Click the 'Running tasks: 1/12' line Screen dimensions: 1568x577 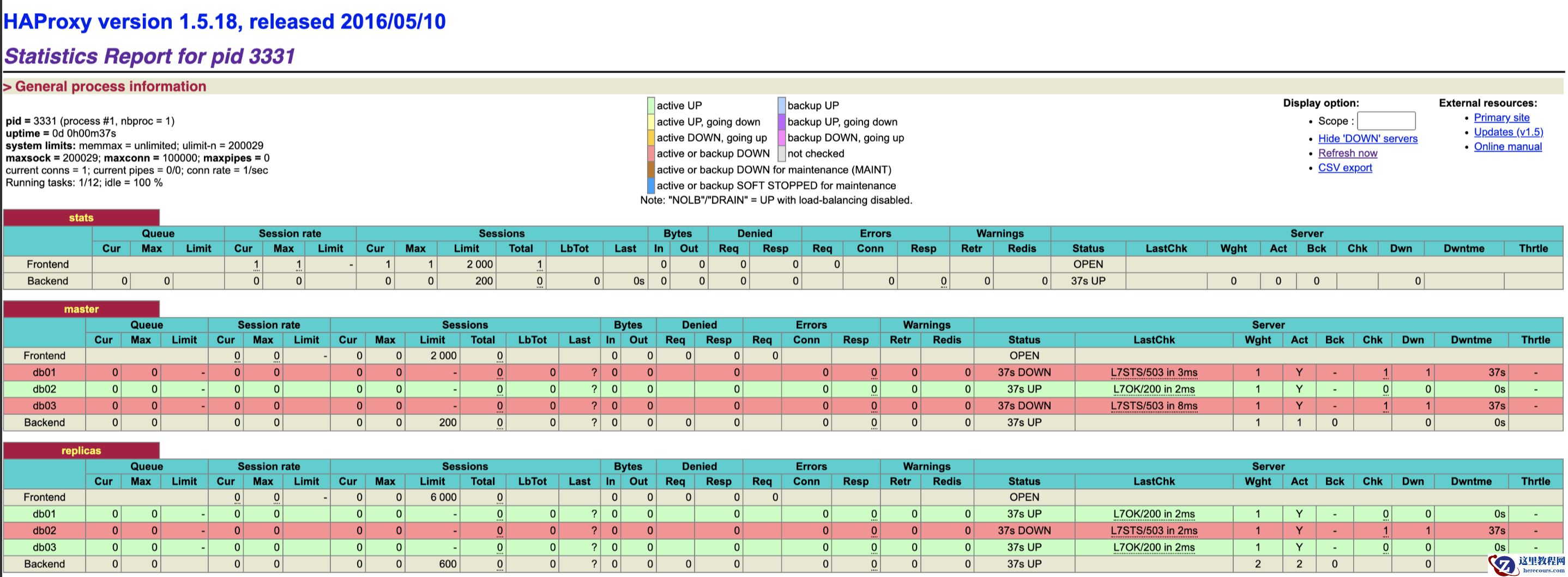[x=84, y=183]
